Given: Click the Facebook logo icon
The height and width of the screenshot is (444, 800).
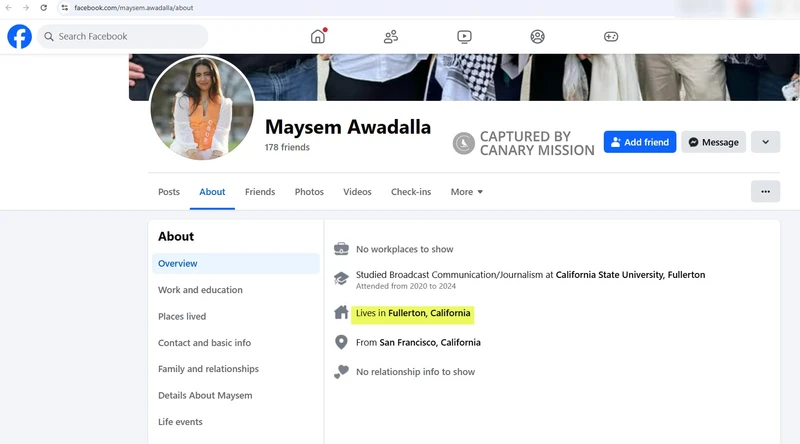Looking at the screenshot, I should click(x=19, y=37).
